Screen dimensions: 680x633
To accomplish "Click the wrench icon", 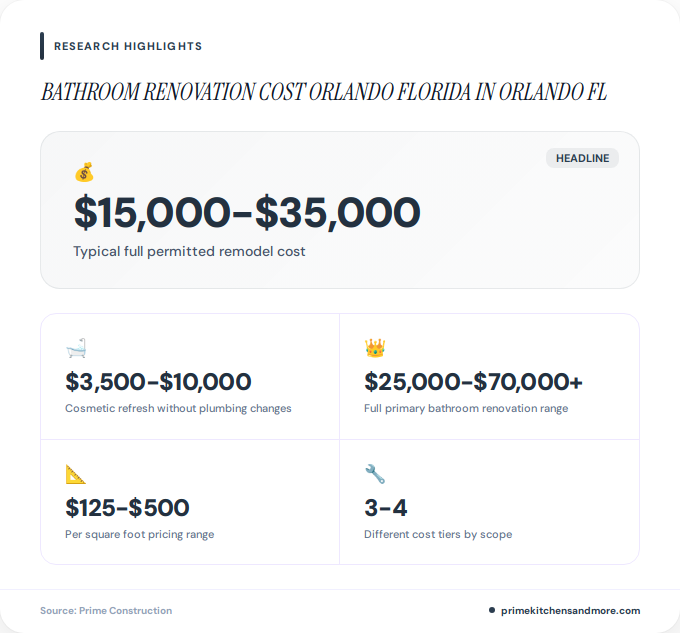I will coord(375,474).
